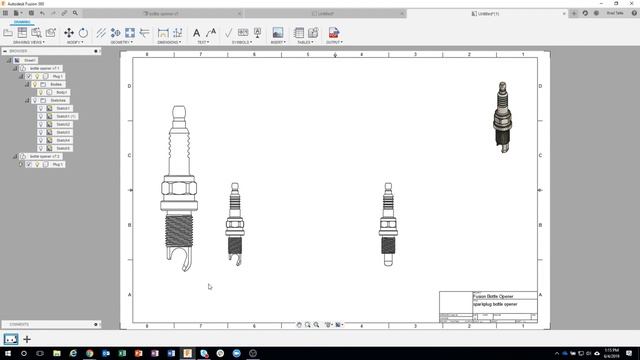
Task: Open the Modify dropdown menu
Action: pyautogui.click(x=75, y=42)
